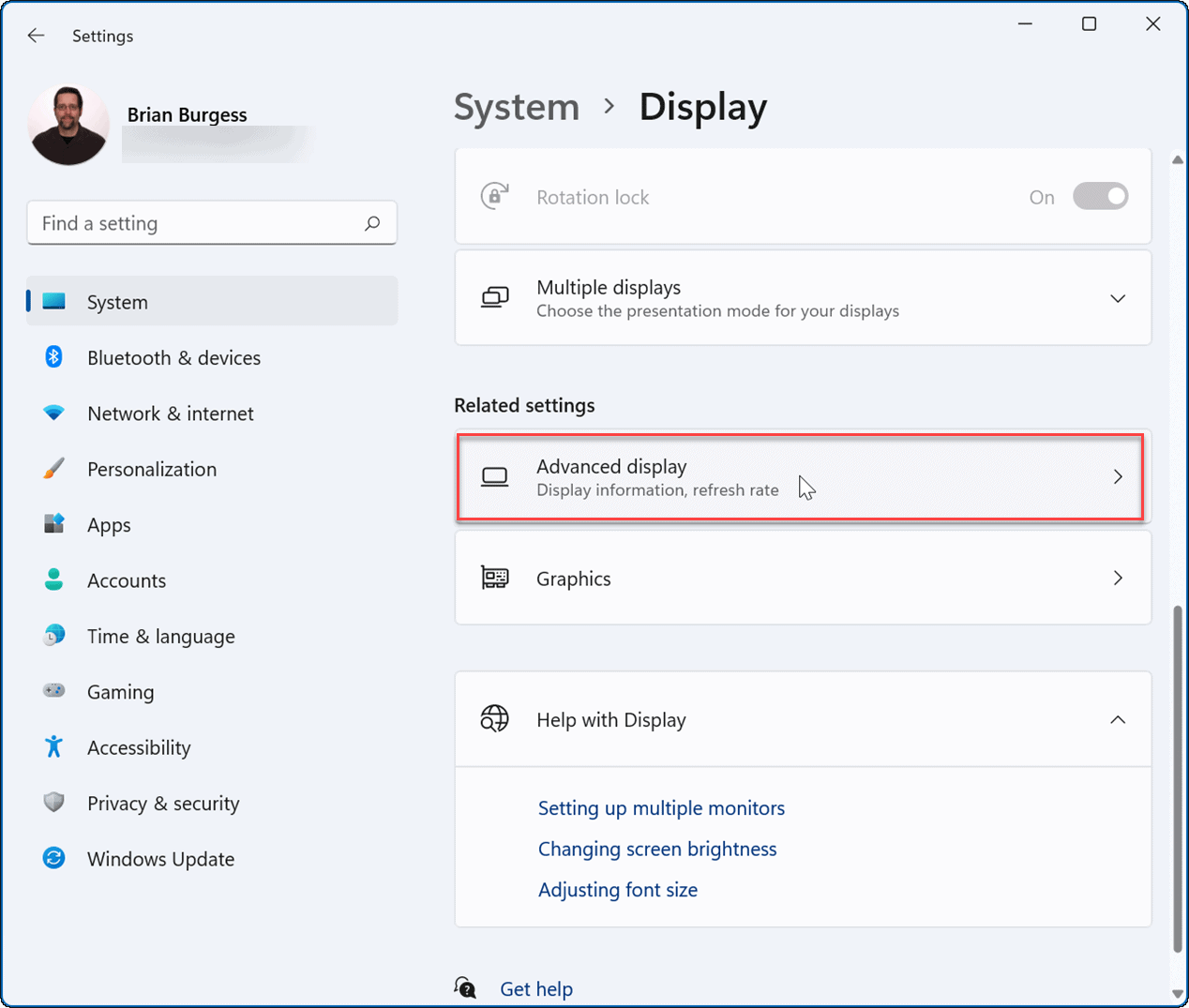This screenshot has width=1189, height=1008.
Task: Open Accounts settings
Action: 212,580
